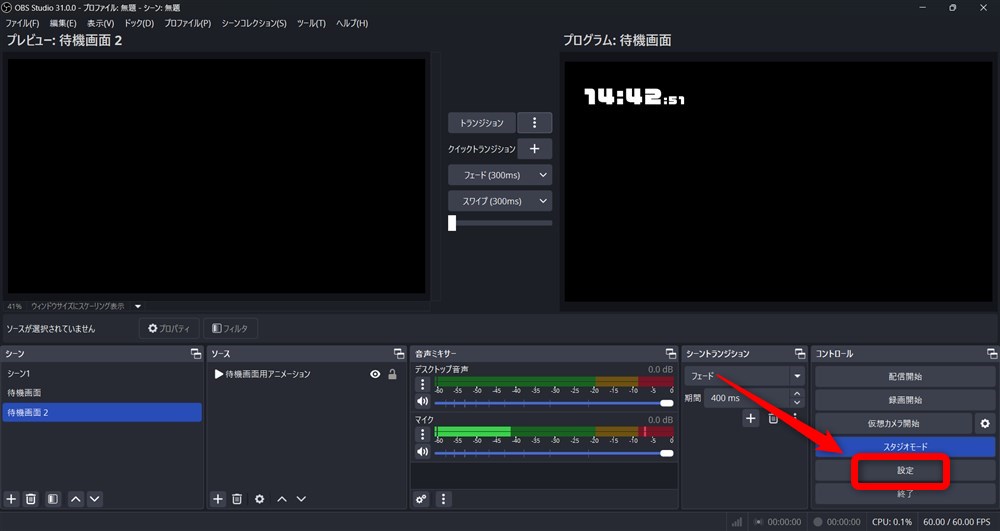Toggle スタジオモード button

click(x=905, y=446)
